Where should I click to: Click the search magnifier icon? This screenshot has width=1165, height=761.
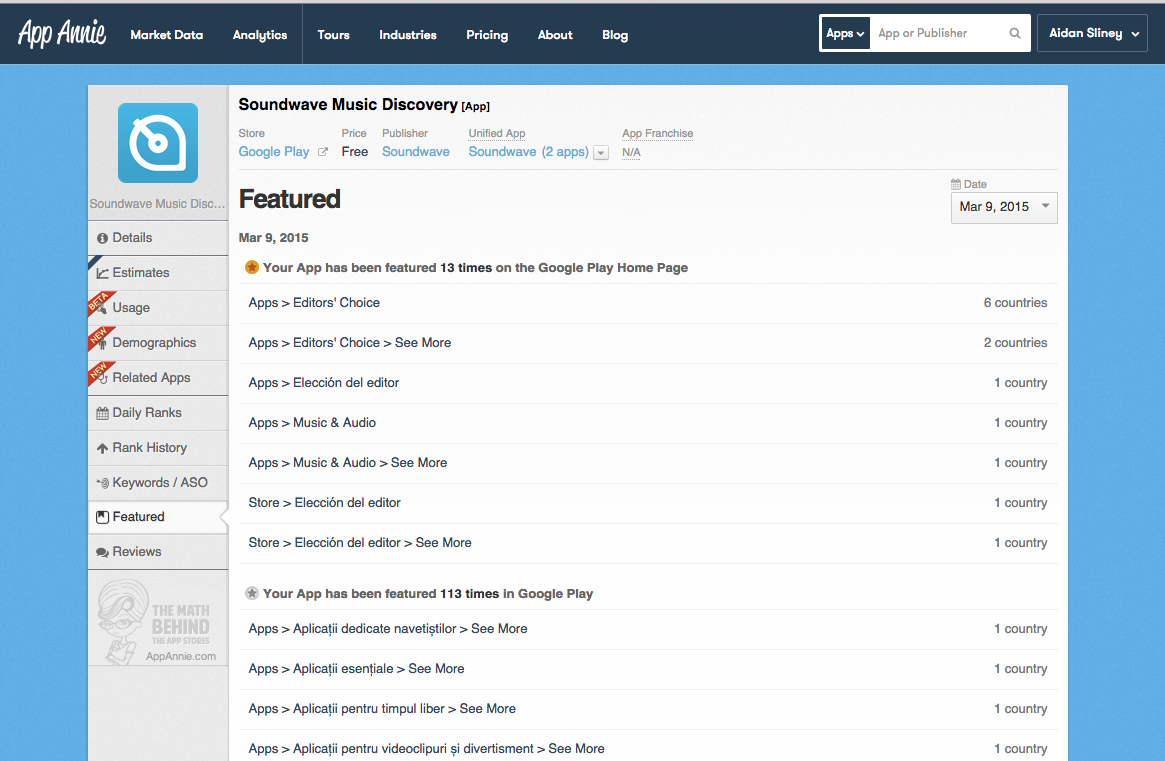pos(1015,33)
